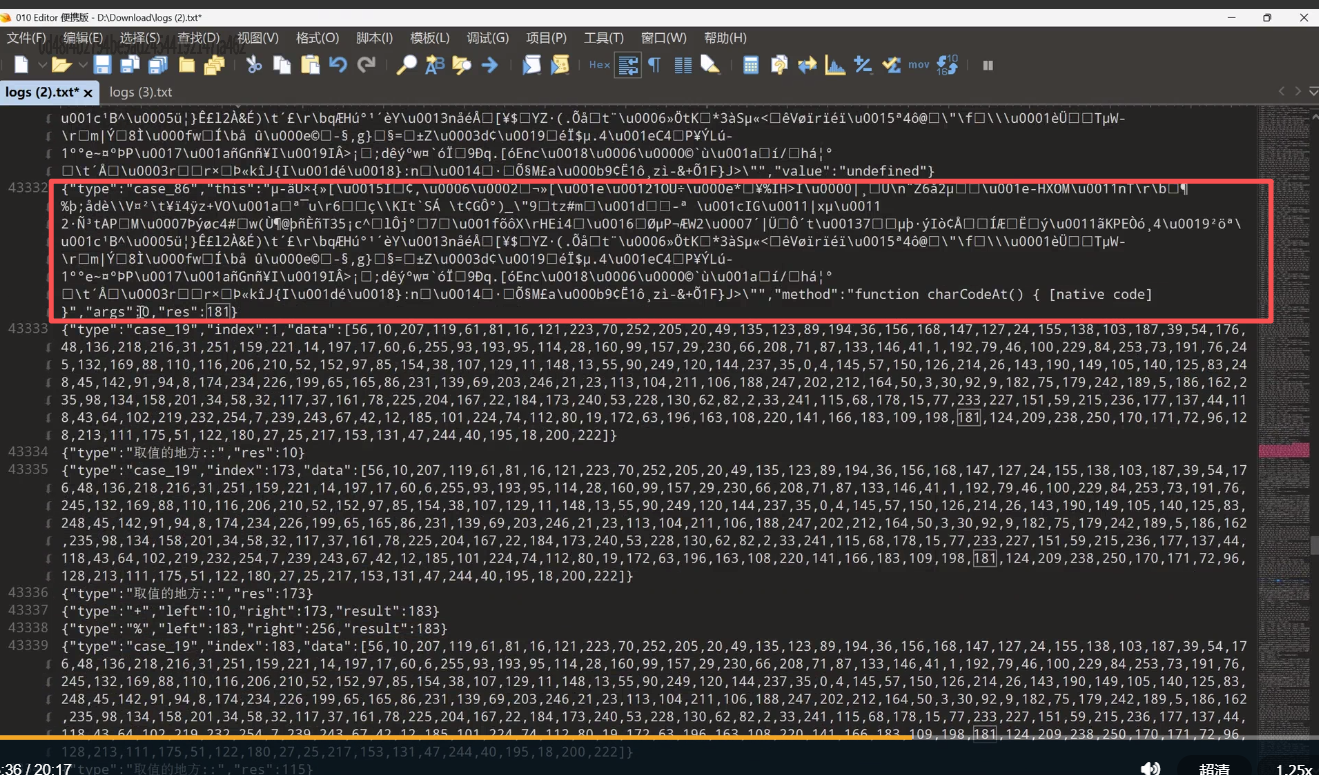Expand the Open file dropdown arrow

(x=81, y=66)
